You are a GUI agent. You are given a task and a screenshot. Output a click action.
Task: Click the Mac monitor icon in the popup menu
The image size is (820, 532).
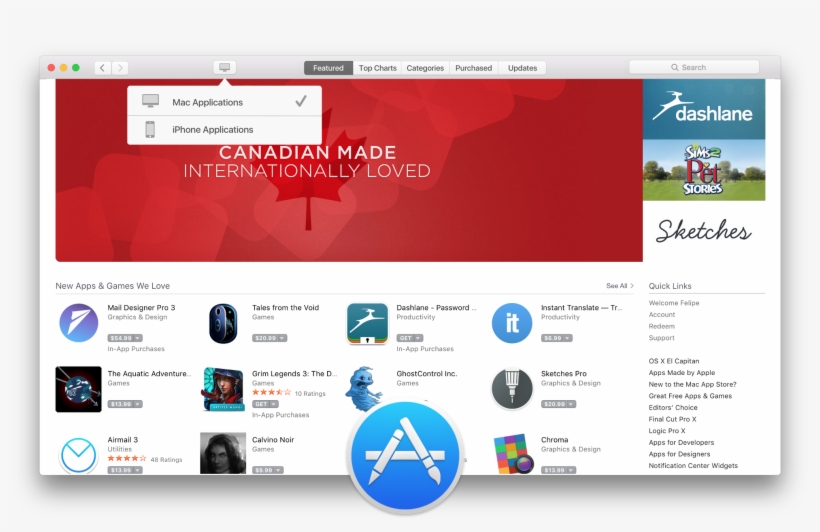[x=151, y=101]
